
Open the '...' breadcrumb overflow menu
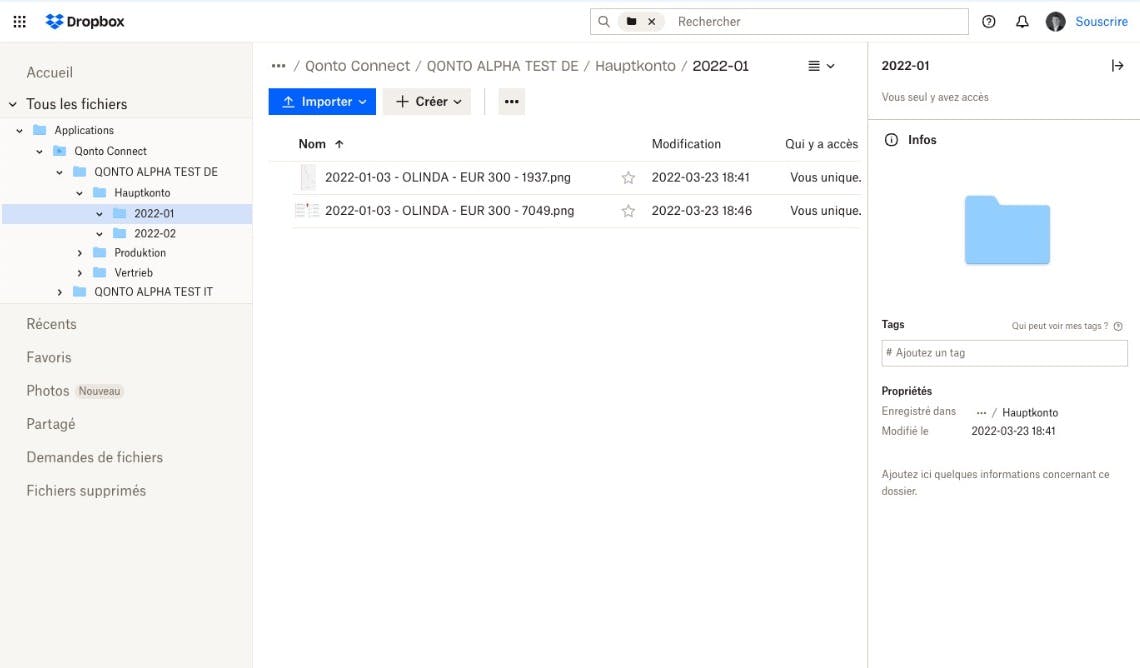point(278,65)
